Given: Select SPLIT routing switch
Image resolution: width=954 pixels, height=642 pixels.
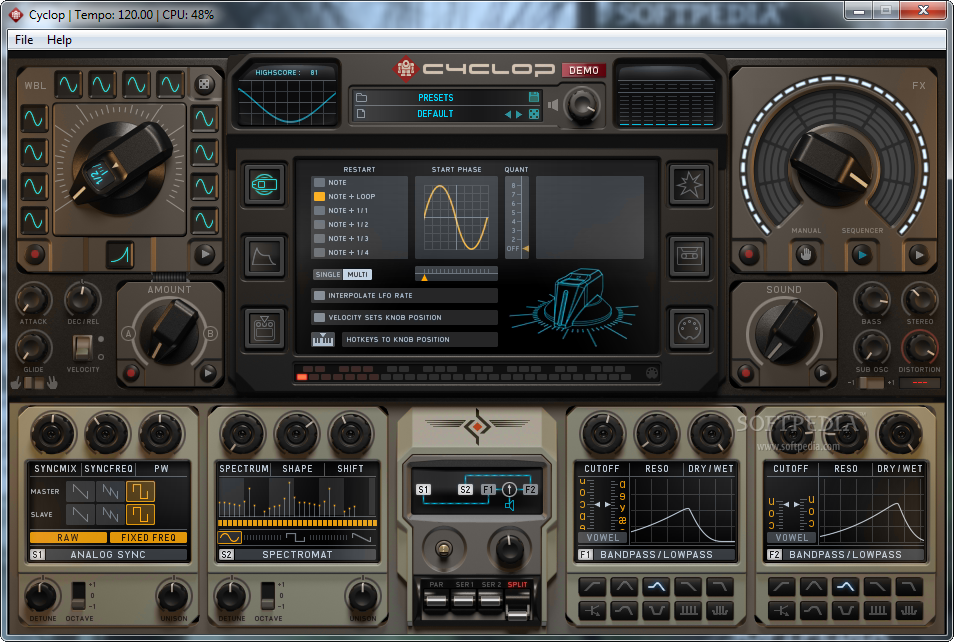Looking at the screenshot, I should tap(517, 605).
